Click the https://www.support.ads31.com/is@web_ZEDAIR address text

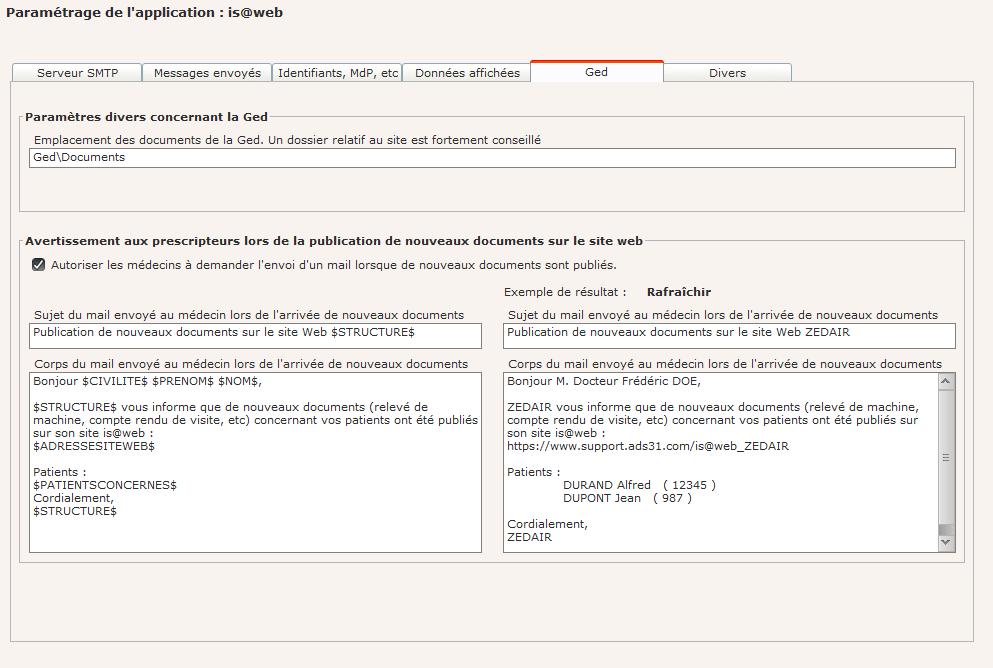648,446
